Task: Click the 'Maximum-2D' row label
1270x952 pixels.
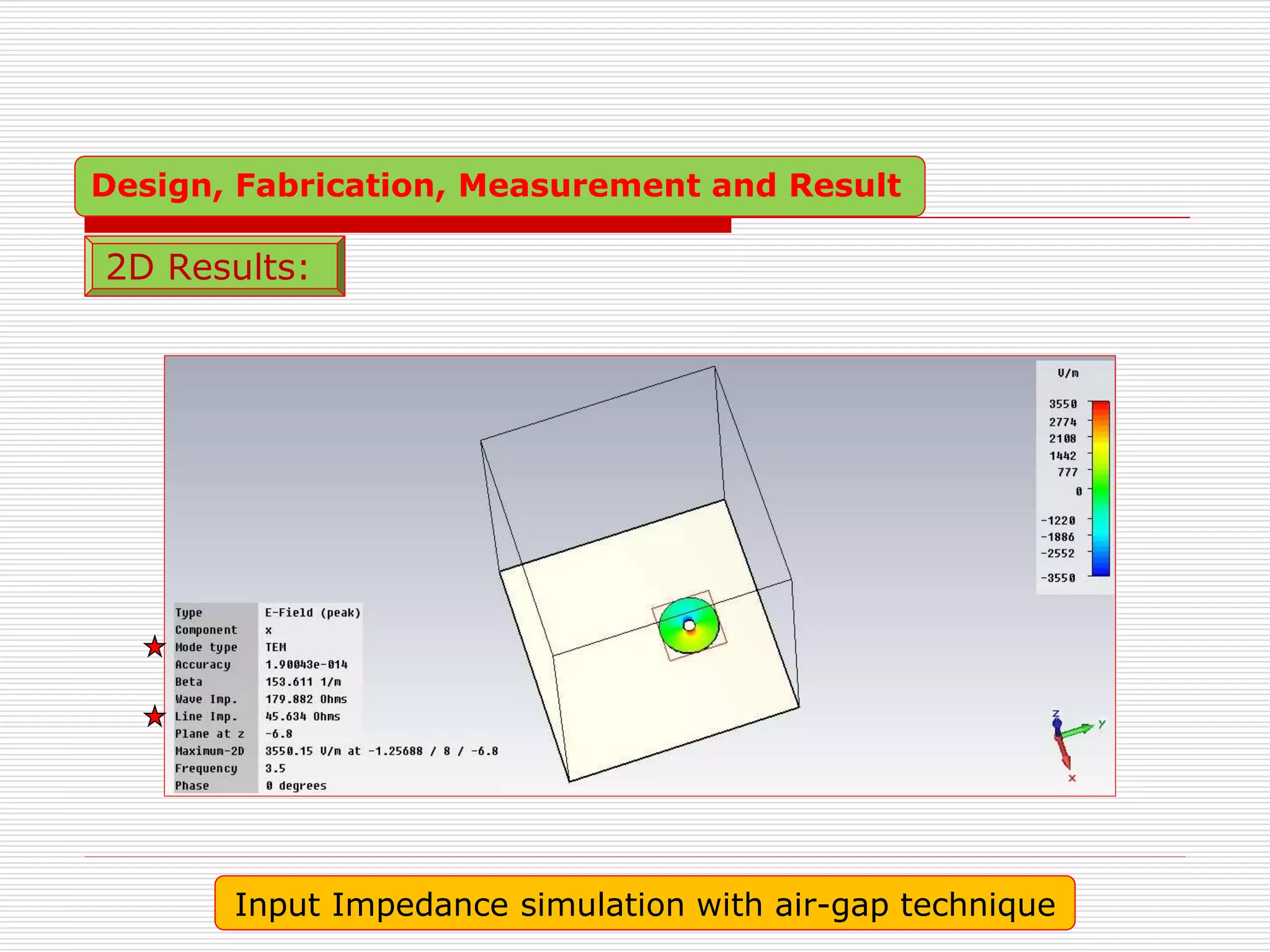Action: click(x=210, y=751)
